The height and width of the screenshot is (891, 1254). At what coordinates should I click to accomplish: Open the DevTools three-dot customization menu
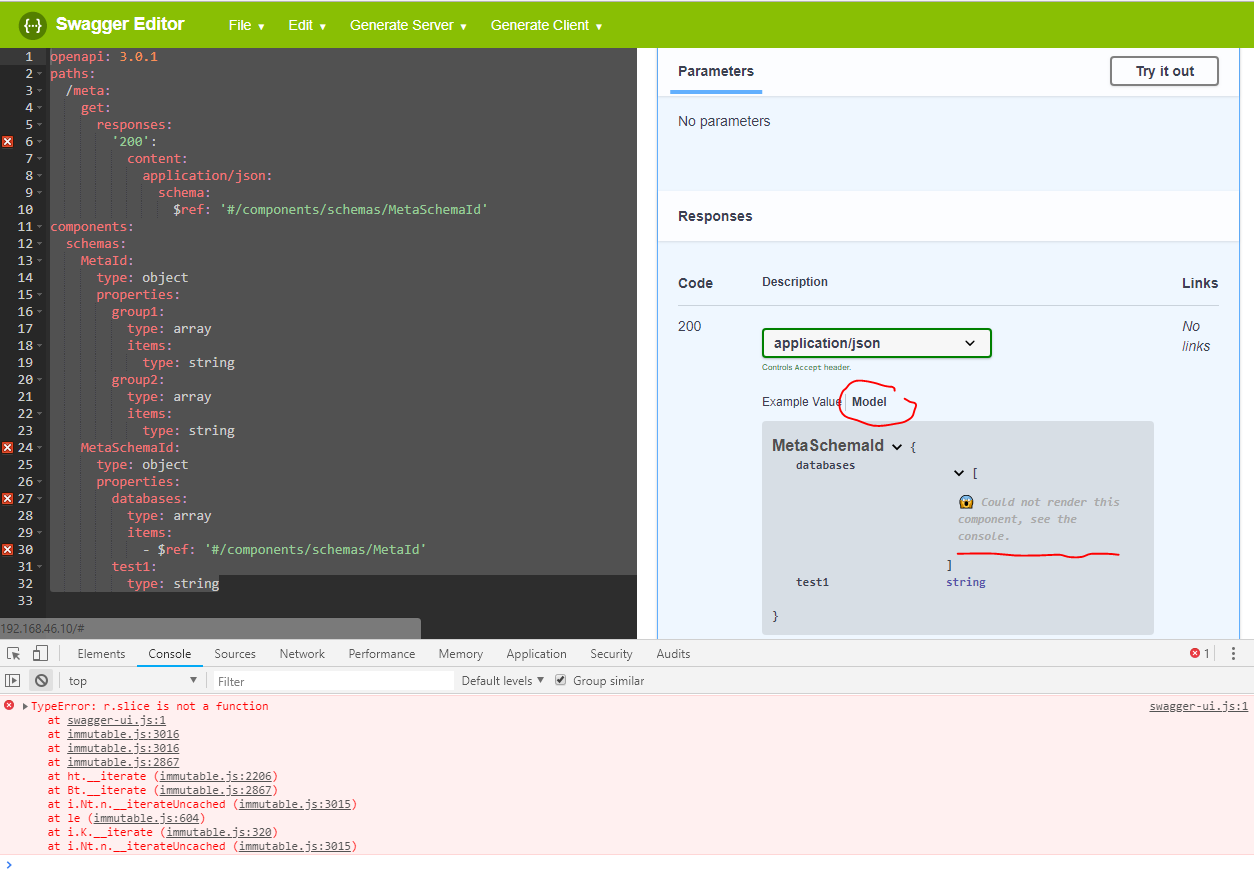coord(1233,653)
